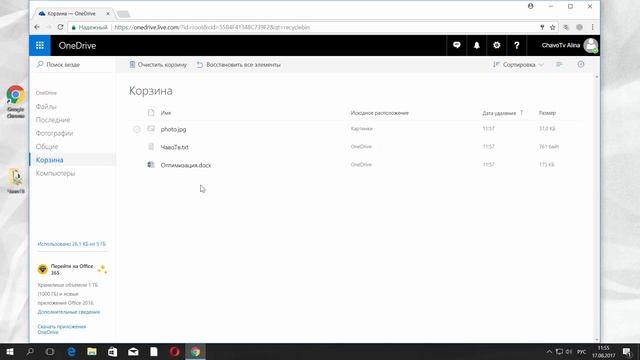Open the ChavoTv Alina account avatar
Viewport: 640px width, 360px height.
tap(591, 45)
